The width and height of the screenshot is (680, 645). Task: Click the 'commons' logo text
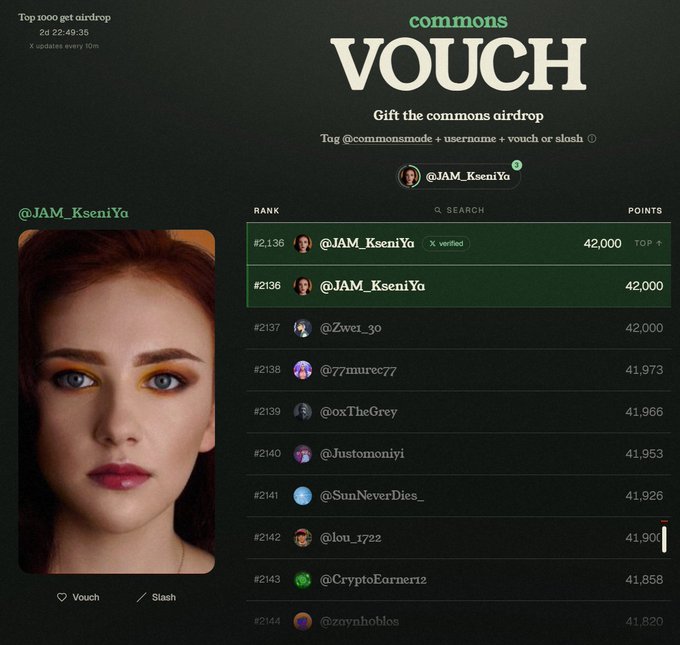pos(458,21)
